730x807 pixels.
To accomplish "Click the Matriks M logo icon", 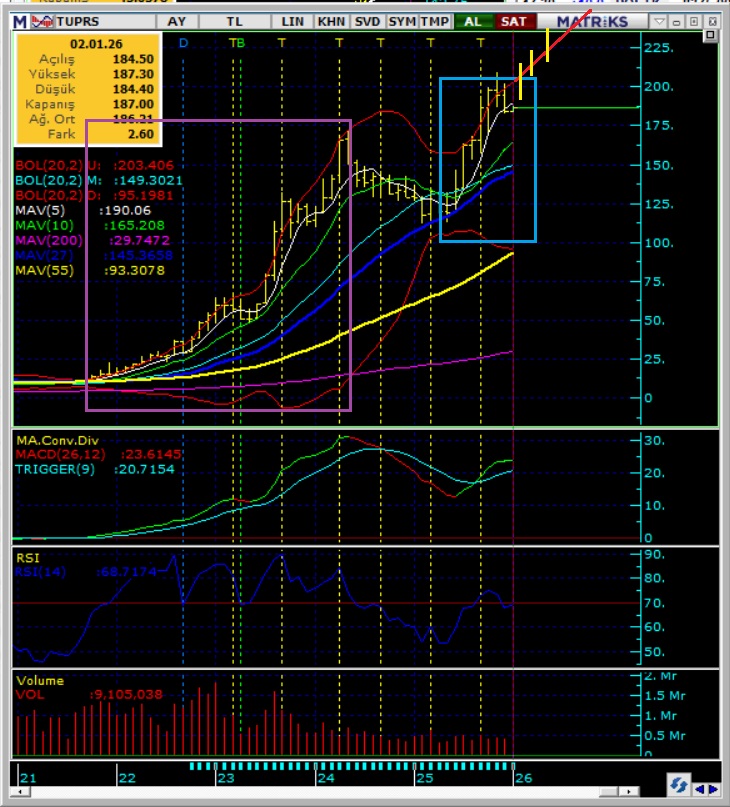I will [x=20, y=21].
